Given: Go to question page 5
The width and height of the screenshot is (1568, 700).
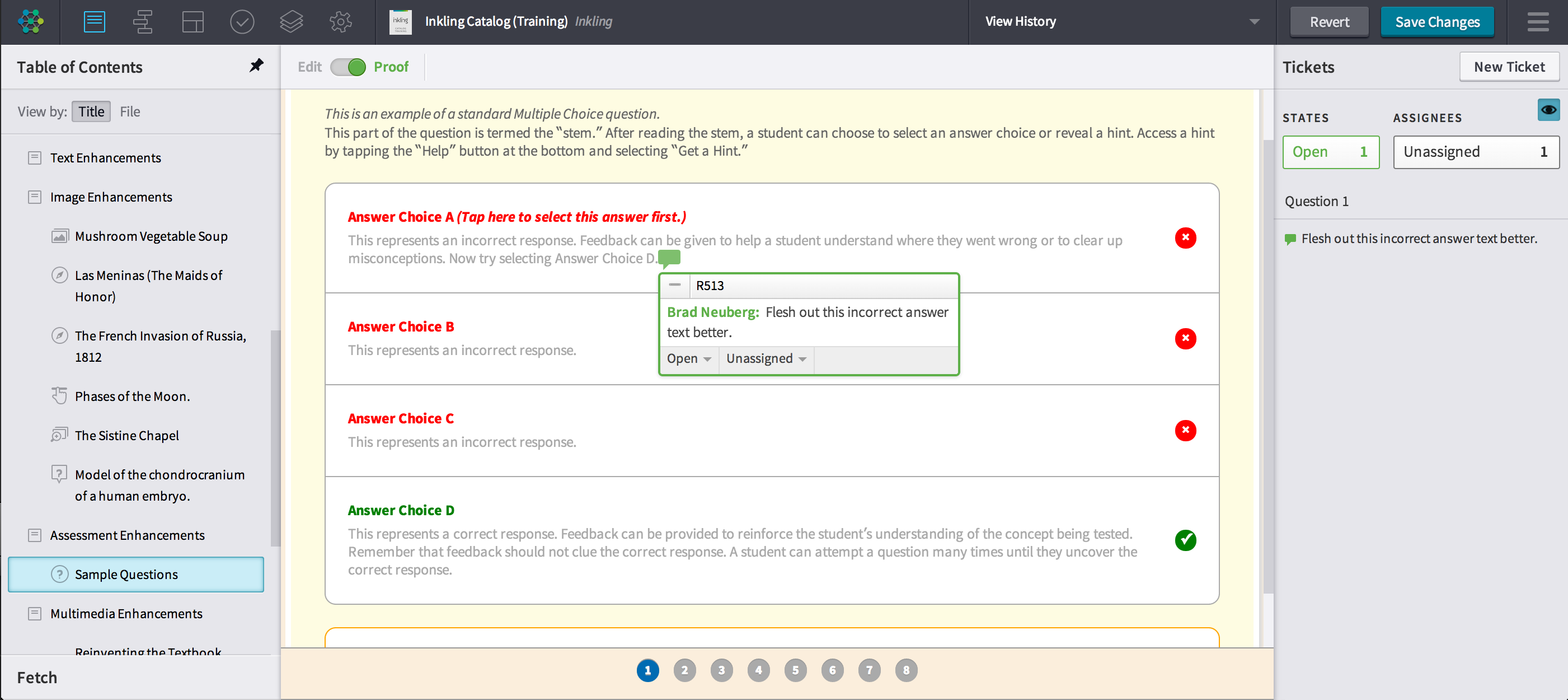Looking at the screenshot, I should [795, 670].
